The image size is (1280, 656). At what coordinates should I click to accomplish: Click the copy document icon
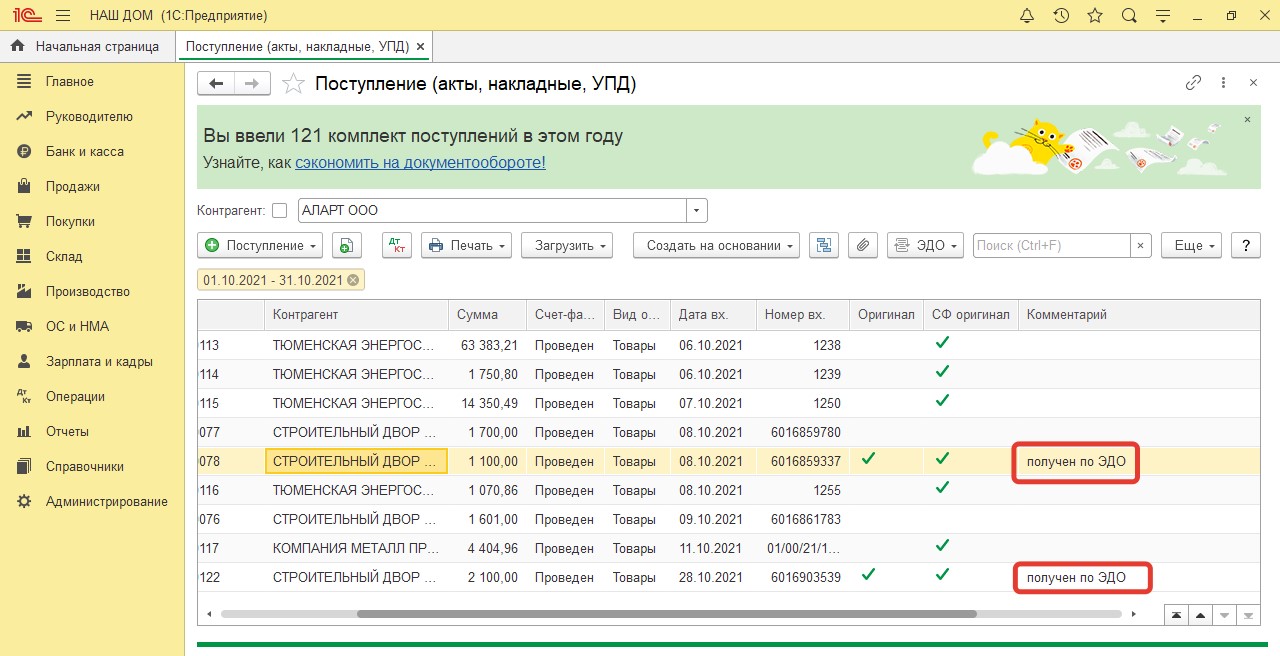pyautogui.click(x=346, y=245)
